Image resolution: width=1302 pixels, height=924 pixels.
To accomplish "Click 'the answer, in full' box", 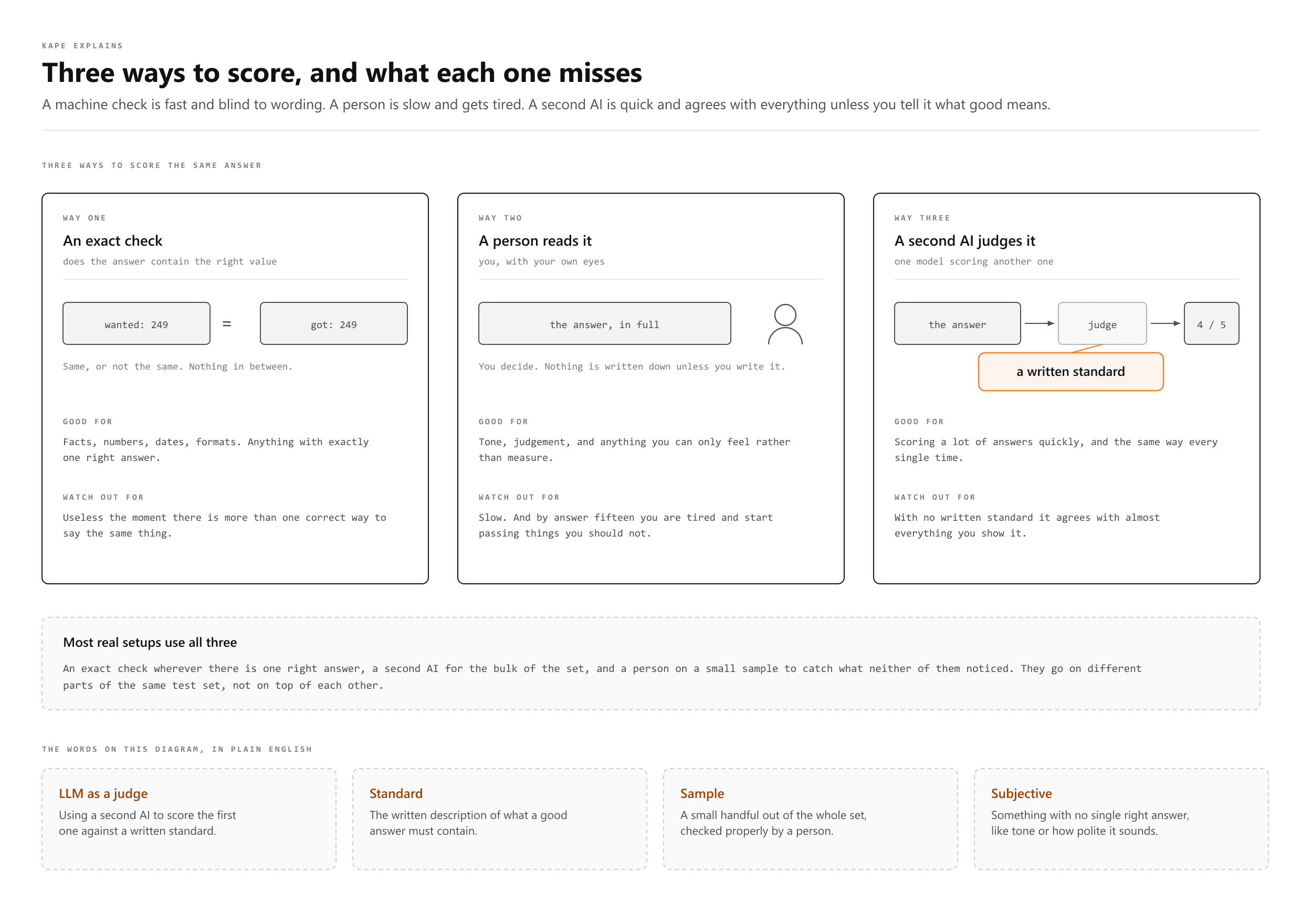I will [x=604, y=323].
